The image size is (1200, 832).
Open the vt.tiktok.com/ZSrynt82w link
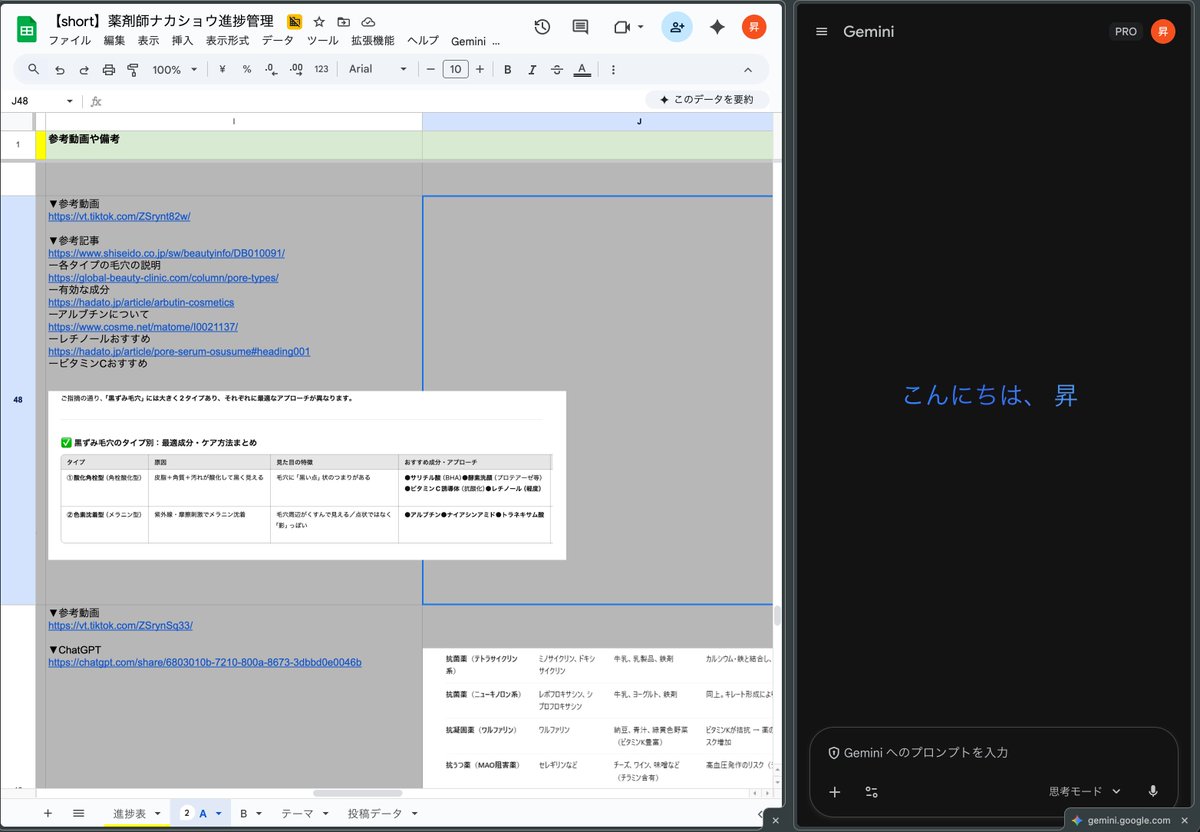tap(119, 216)
